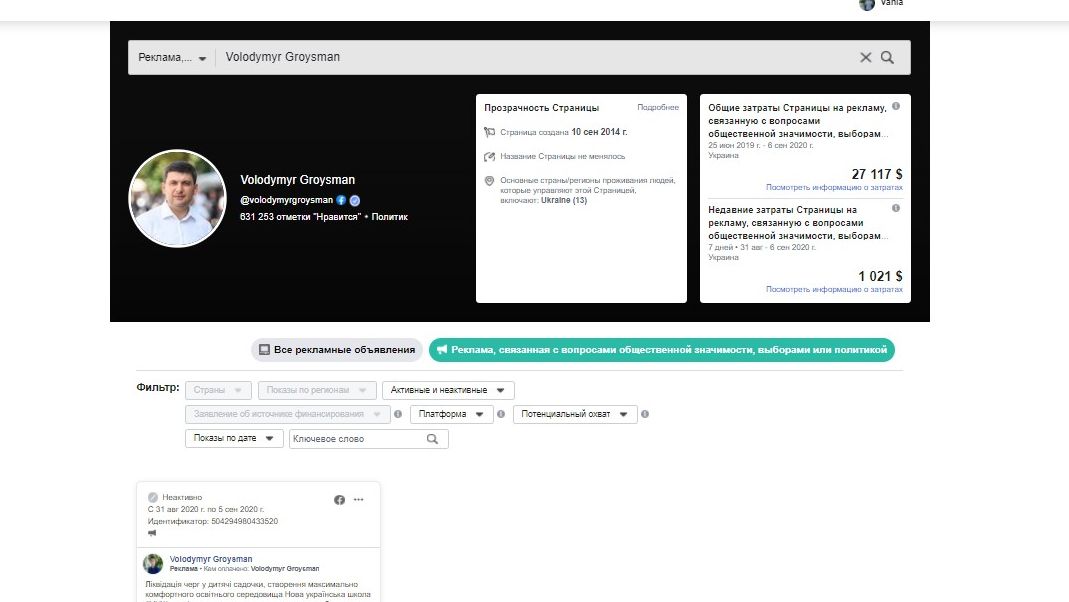Open the three-dots menu on the ad card
1069x602 pixels.
click(x=359, y=500)
